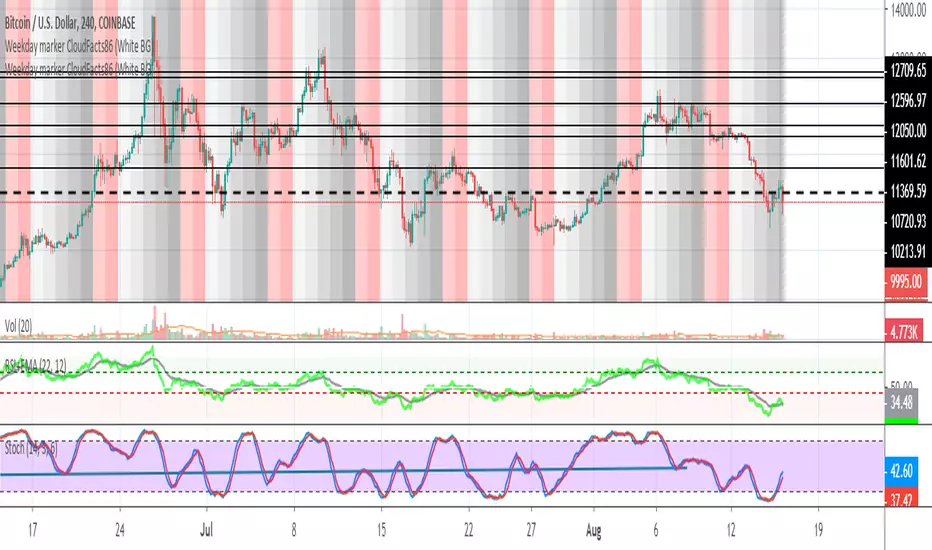The height and width of the screenshot is (550, 932).
Task: Click the 19 date label on time axis
Action: [x=818, y=530]
